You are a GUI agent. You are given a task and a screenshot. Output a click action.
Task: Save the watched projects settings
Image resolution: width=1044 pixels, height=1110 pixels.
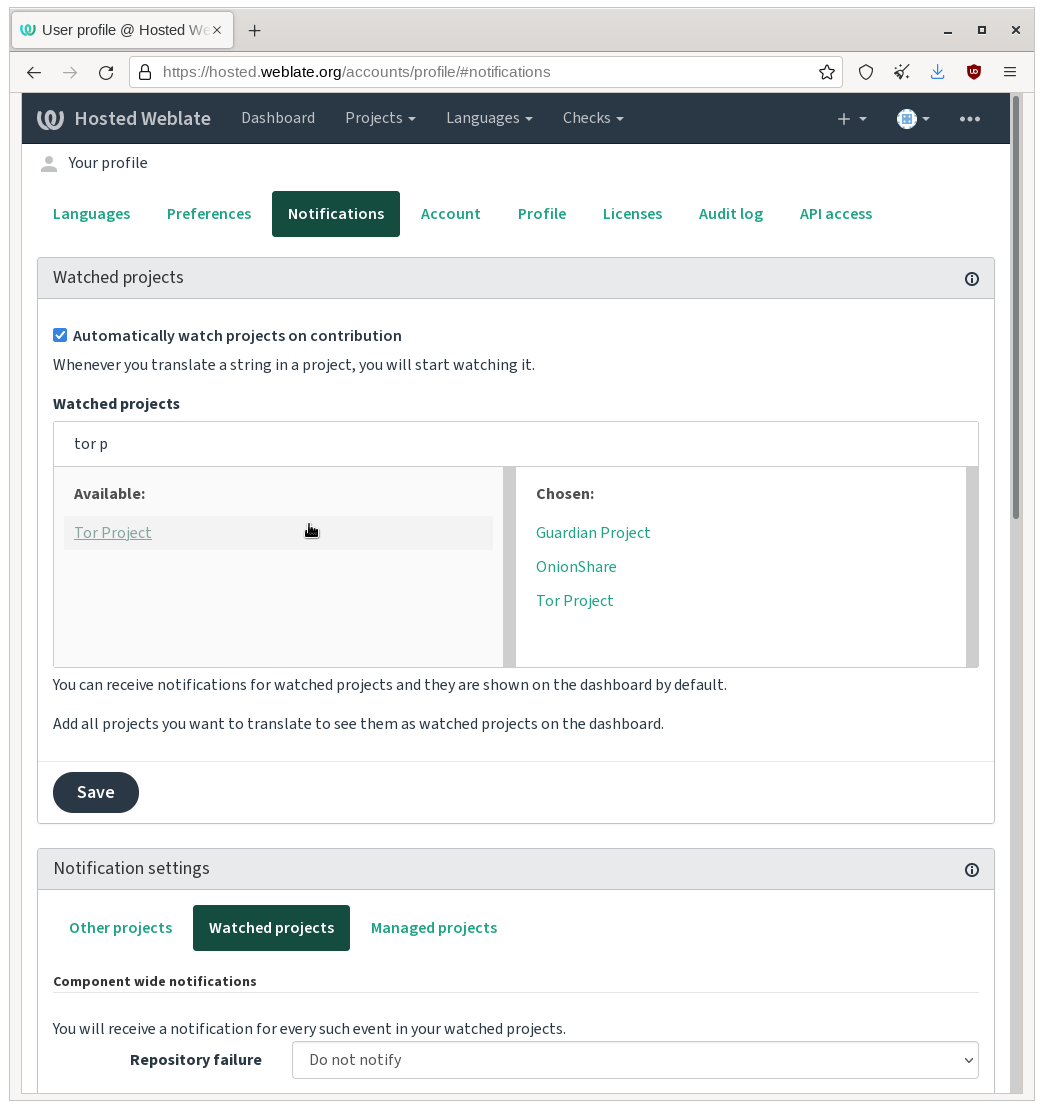pyautogui.click(x=95, y=792)
